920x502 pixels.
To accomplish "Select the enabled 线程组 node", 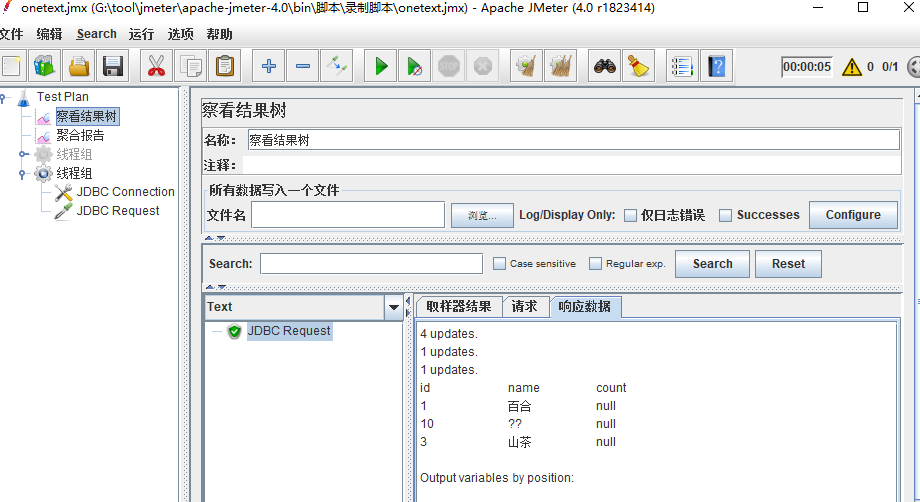I will pos(74,173).
